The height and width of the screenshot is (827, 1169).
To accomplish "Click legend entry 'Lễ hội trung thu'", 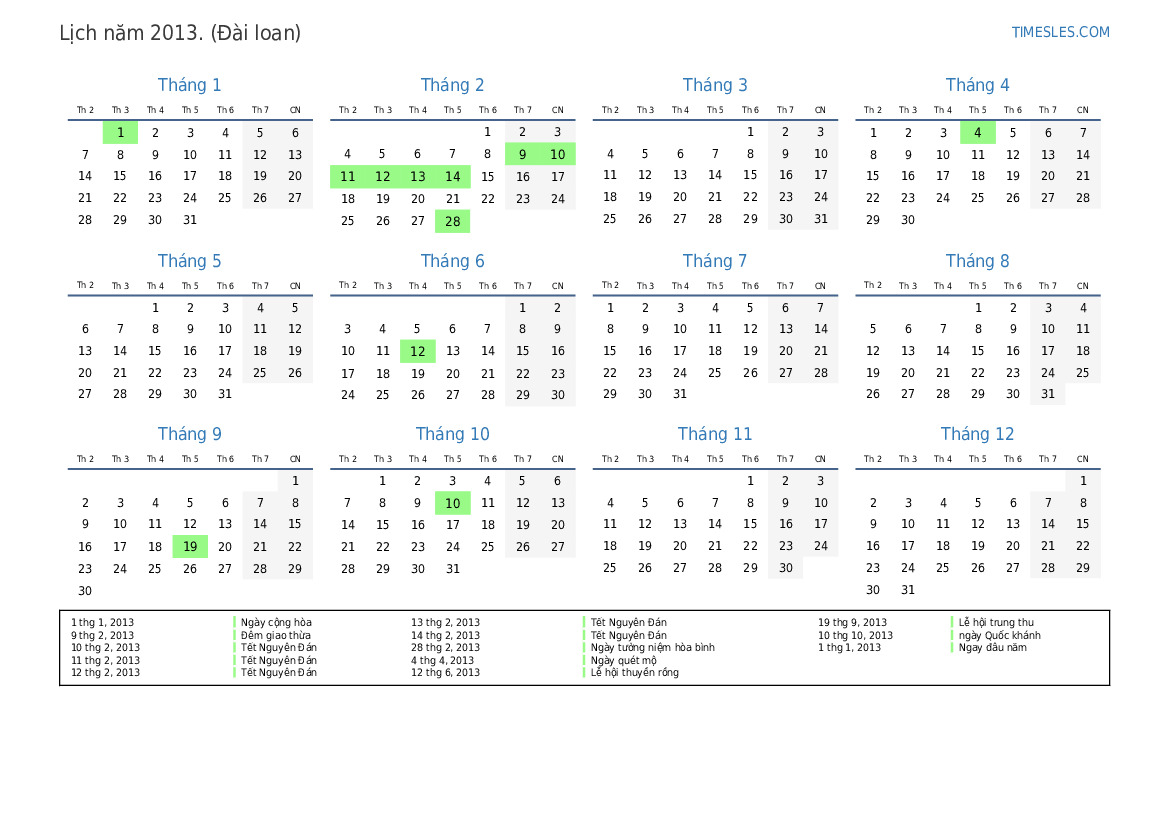I will tap(996, 623).
